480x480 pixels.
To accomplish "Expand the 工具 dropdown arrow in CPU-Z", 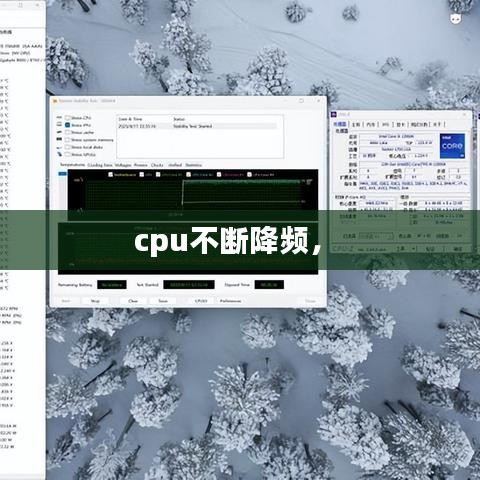I will [x=414, y=249].
